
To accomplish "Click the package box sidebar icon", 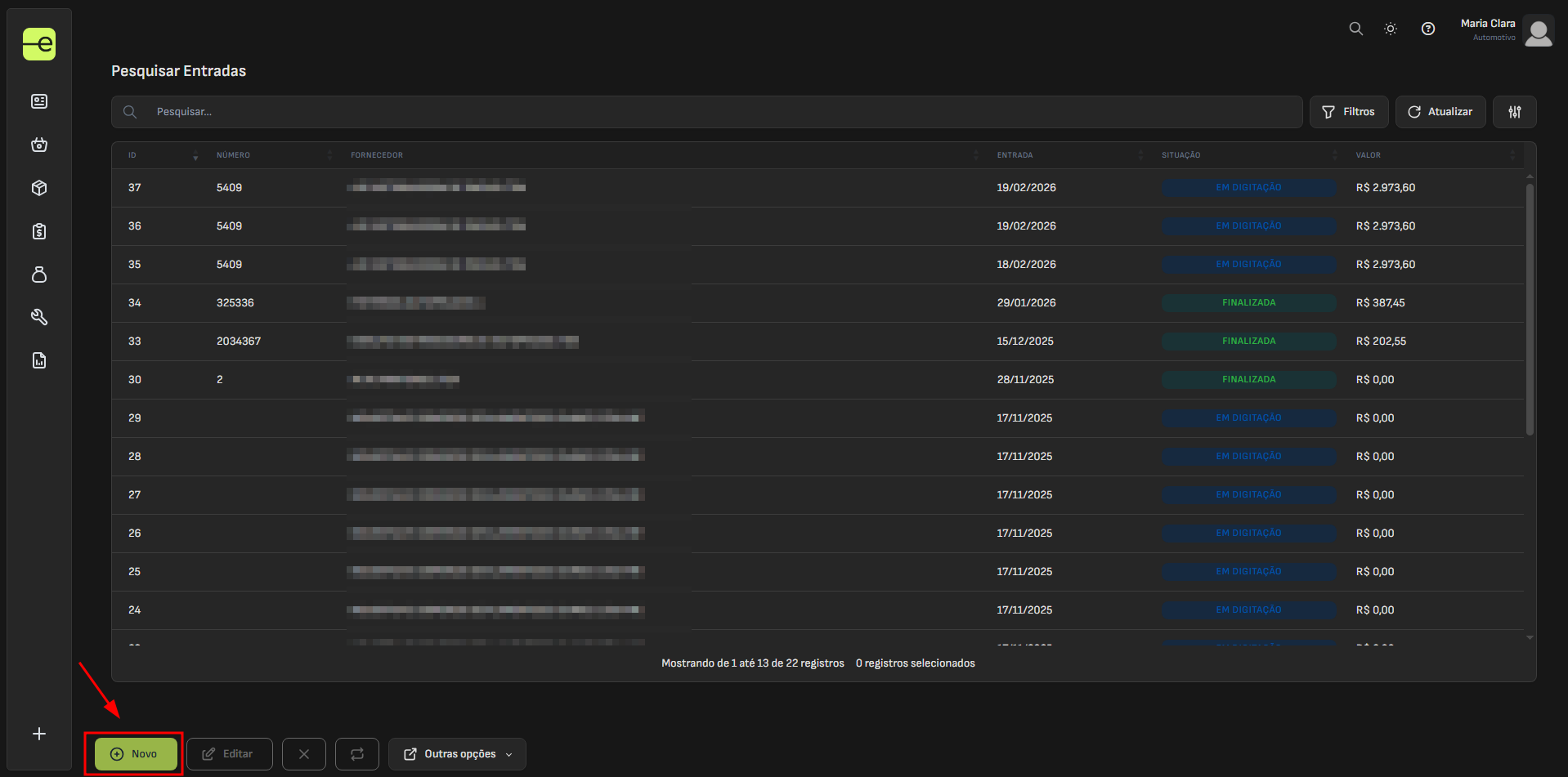I will pos(39,188).
